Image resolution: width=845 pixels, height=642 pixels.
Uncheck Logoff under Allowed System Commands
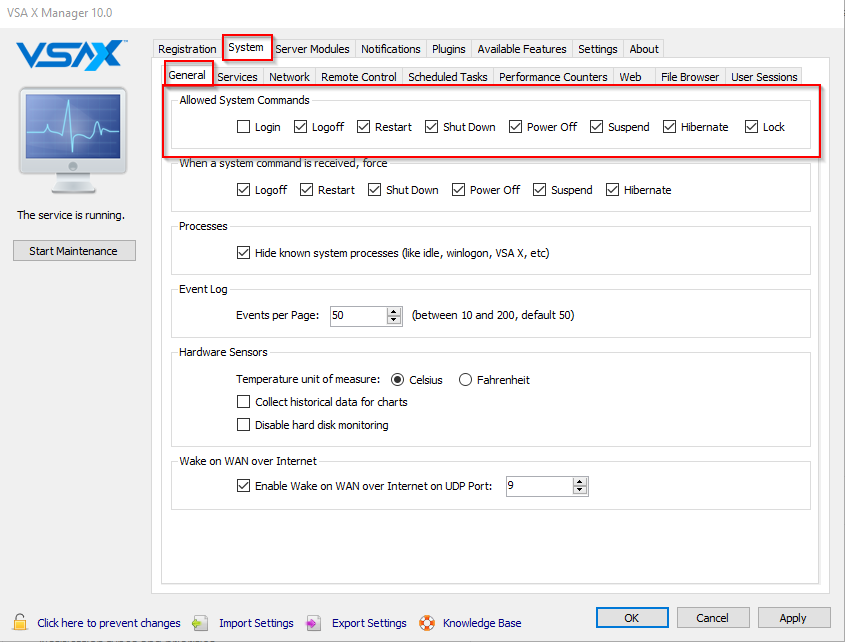point(301,127)
